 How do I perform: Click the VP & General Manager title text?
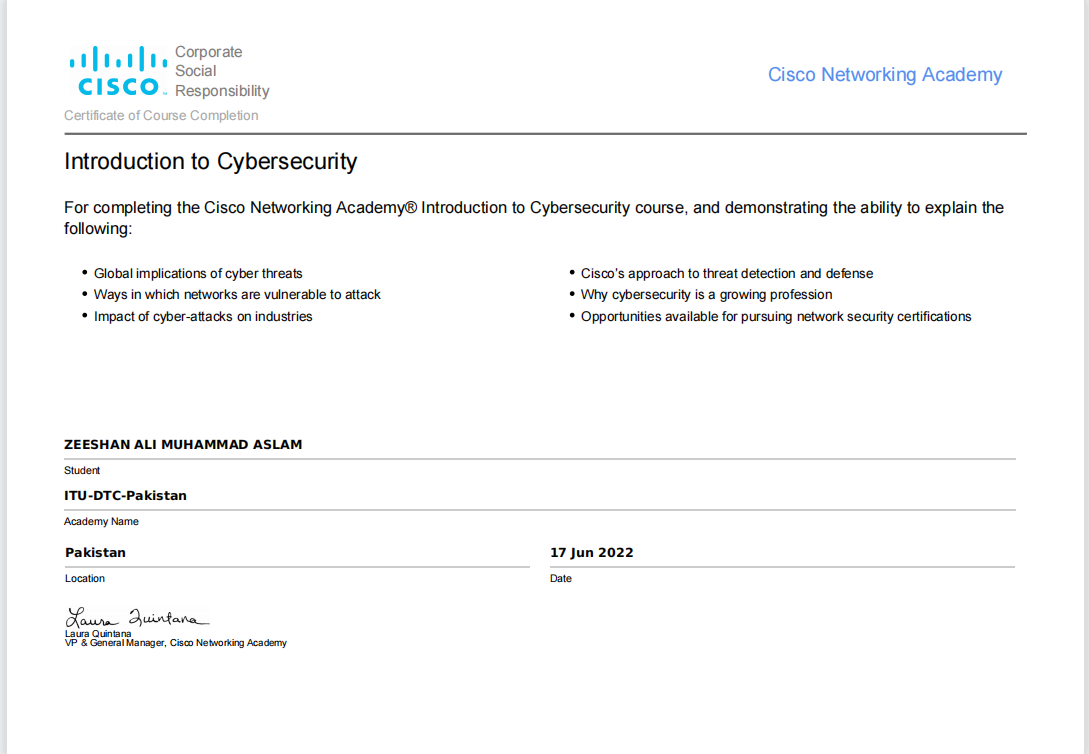pyautogui.click(x=176, y=643)
